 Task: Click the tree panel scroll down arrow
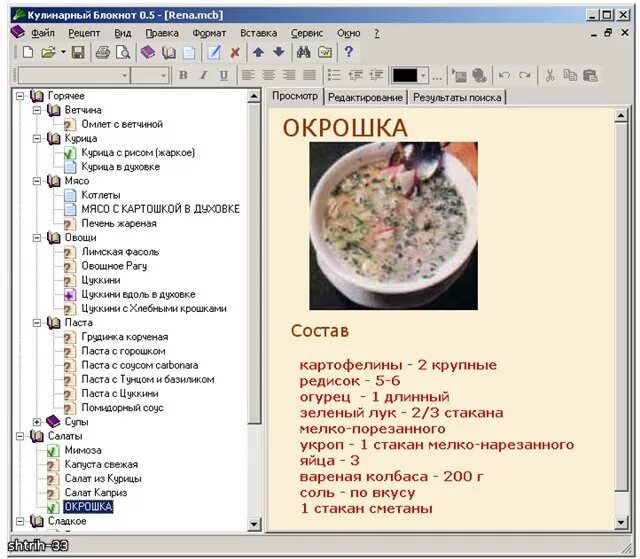click(x=254, y=524)
